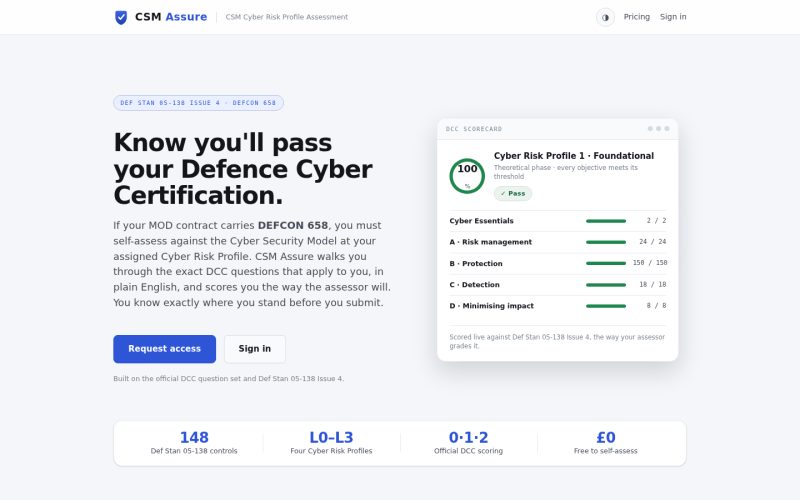The height and width of the screenshot is (500, 800).
Task: Click the Request access button
Action: (164, 349)
